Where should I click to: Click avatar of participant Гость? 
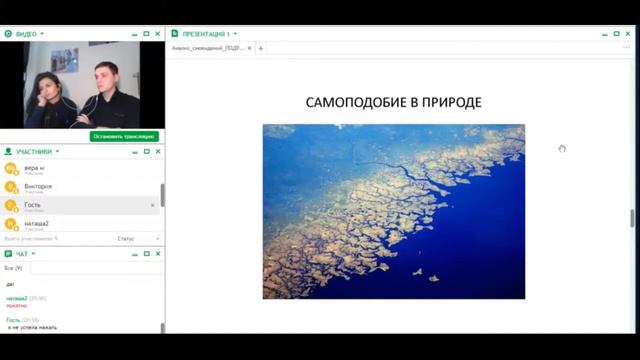[11, 205]
